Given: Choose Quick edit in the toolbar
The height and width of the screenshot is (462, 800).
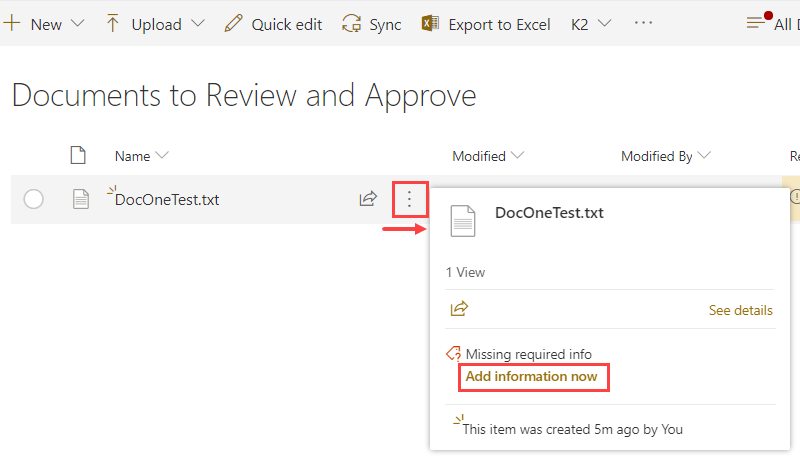Looking at the screenshot, I should point(286,24).
